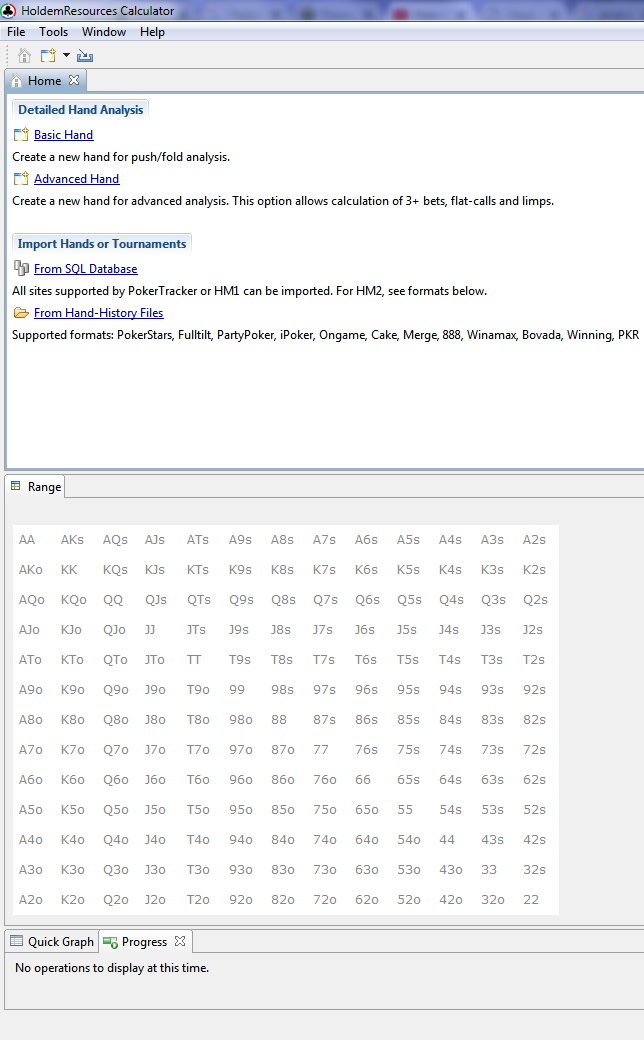This screenshot has height=1040, width=644.
Task: Select the KQo cell in range grid
Action: tap(74, 600)
